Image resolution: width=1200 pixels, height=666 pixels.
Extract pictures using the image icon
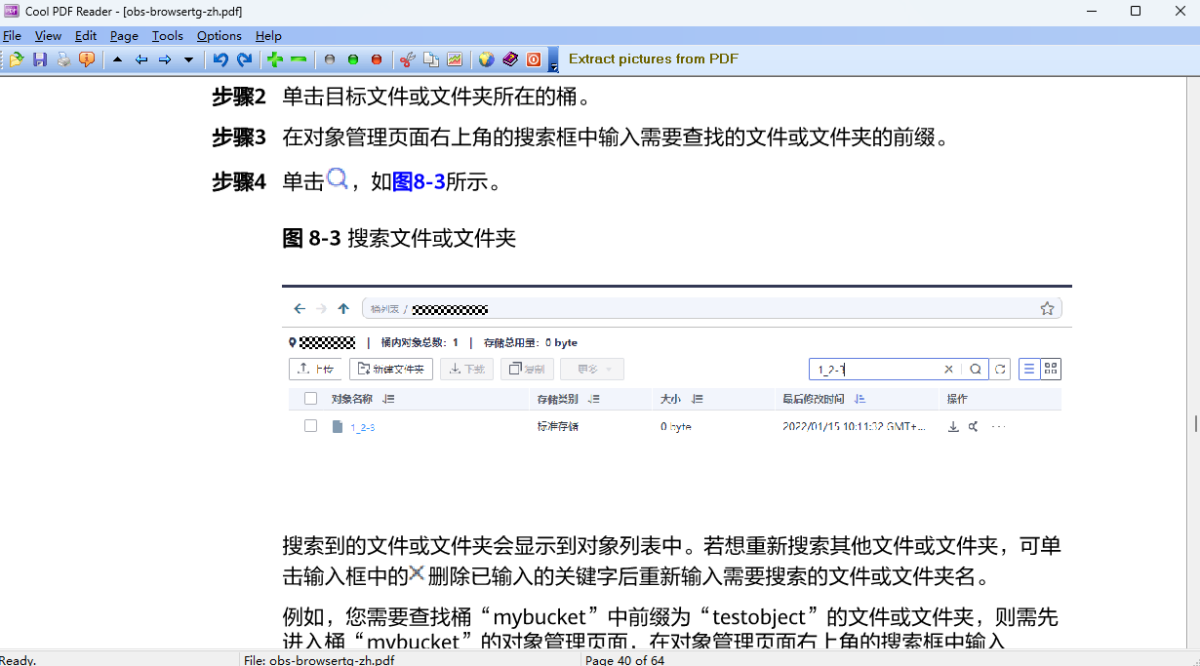click(x=453, y=59)
